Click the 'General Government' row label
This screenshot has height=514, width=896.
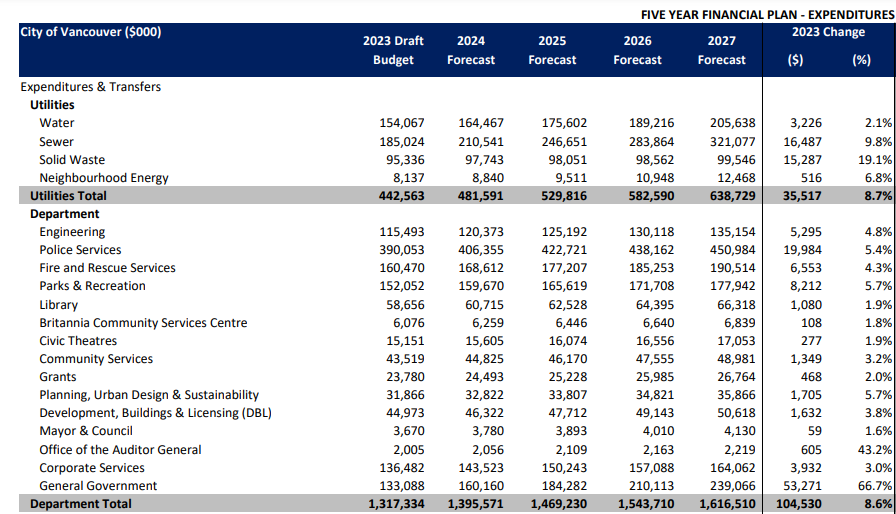[x=98, y=486]
